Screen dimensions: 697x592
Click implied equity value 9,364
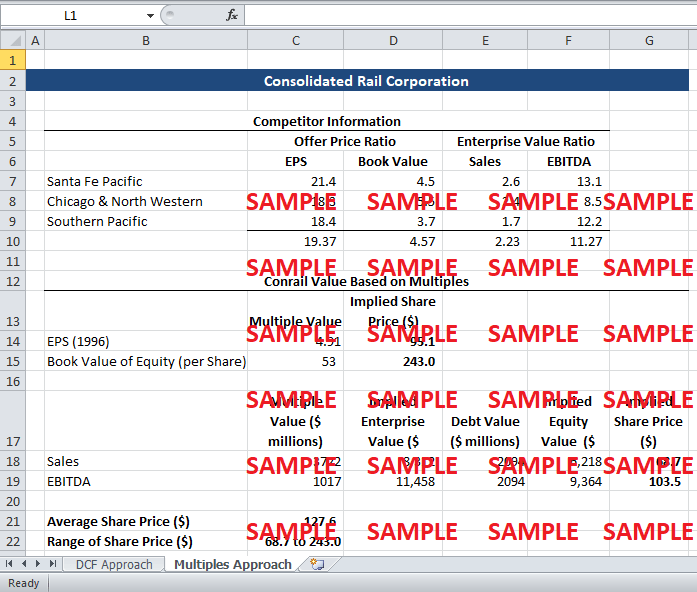(586, 481)
